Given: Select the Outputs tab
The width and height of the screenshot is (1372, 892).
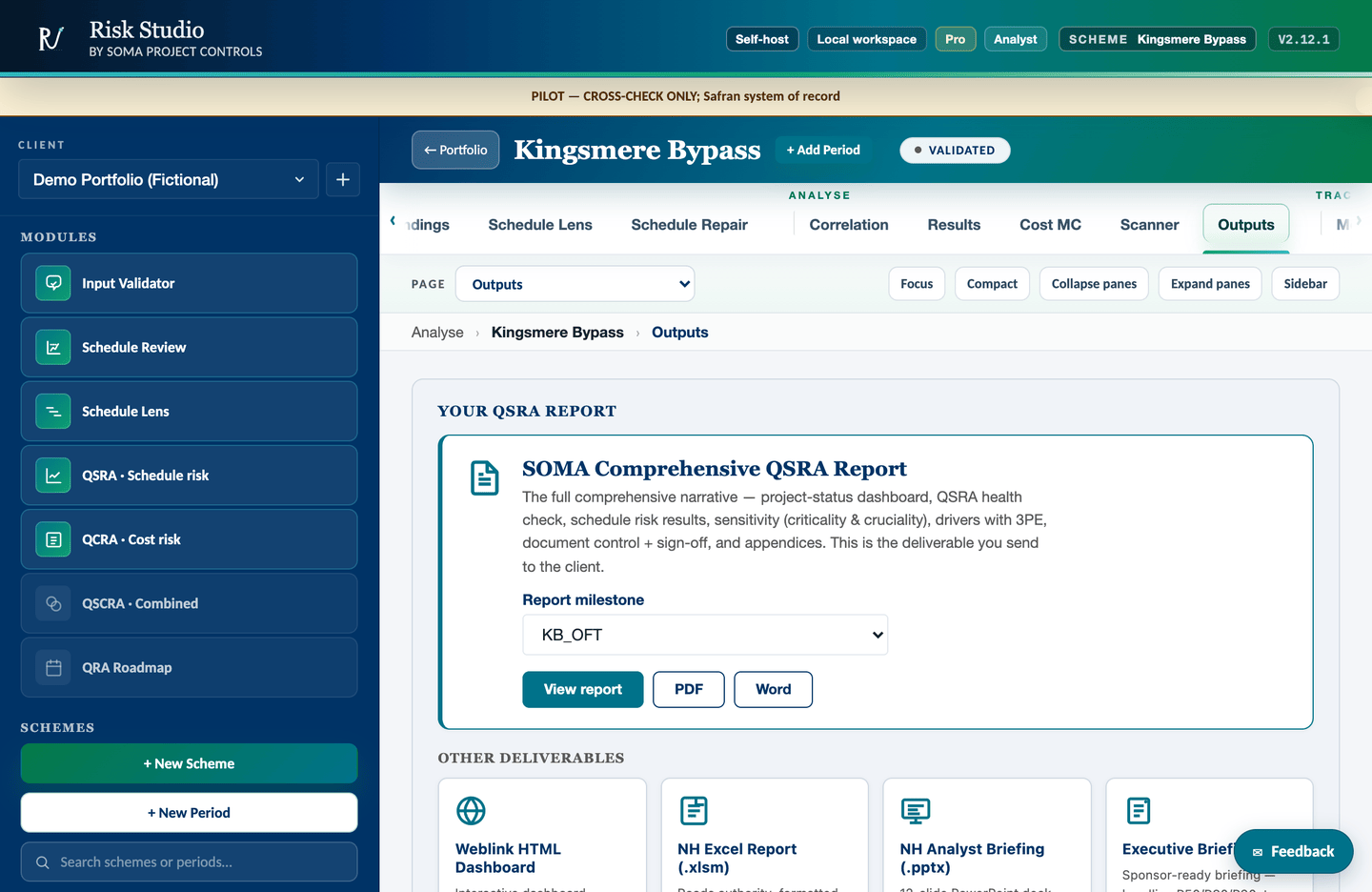Looking at the screenshot, I should [x=1246, y=225].
